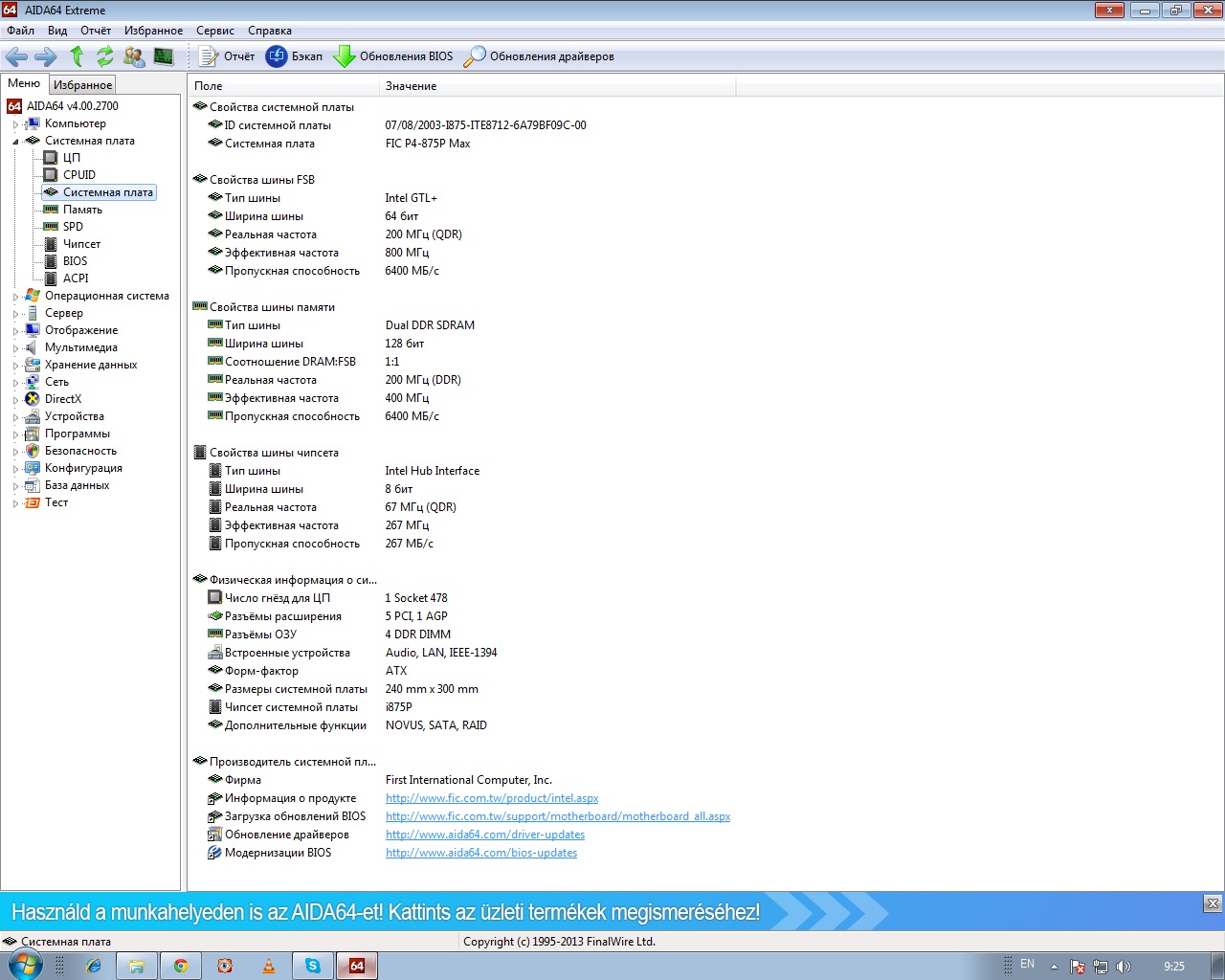Open the FIC product information link
Image resolution: width=1225 pixels, height=980 pixels.
[x=492, y=798]
